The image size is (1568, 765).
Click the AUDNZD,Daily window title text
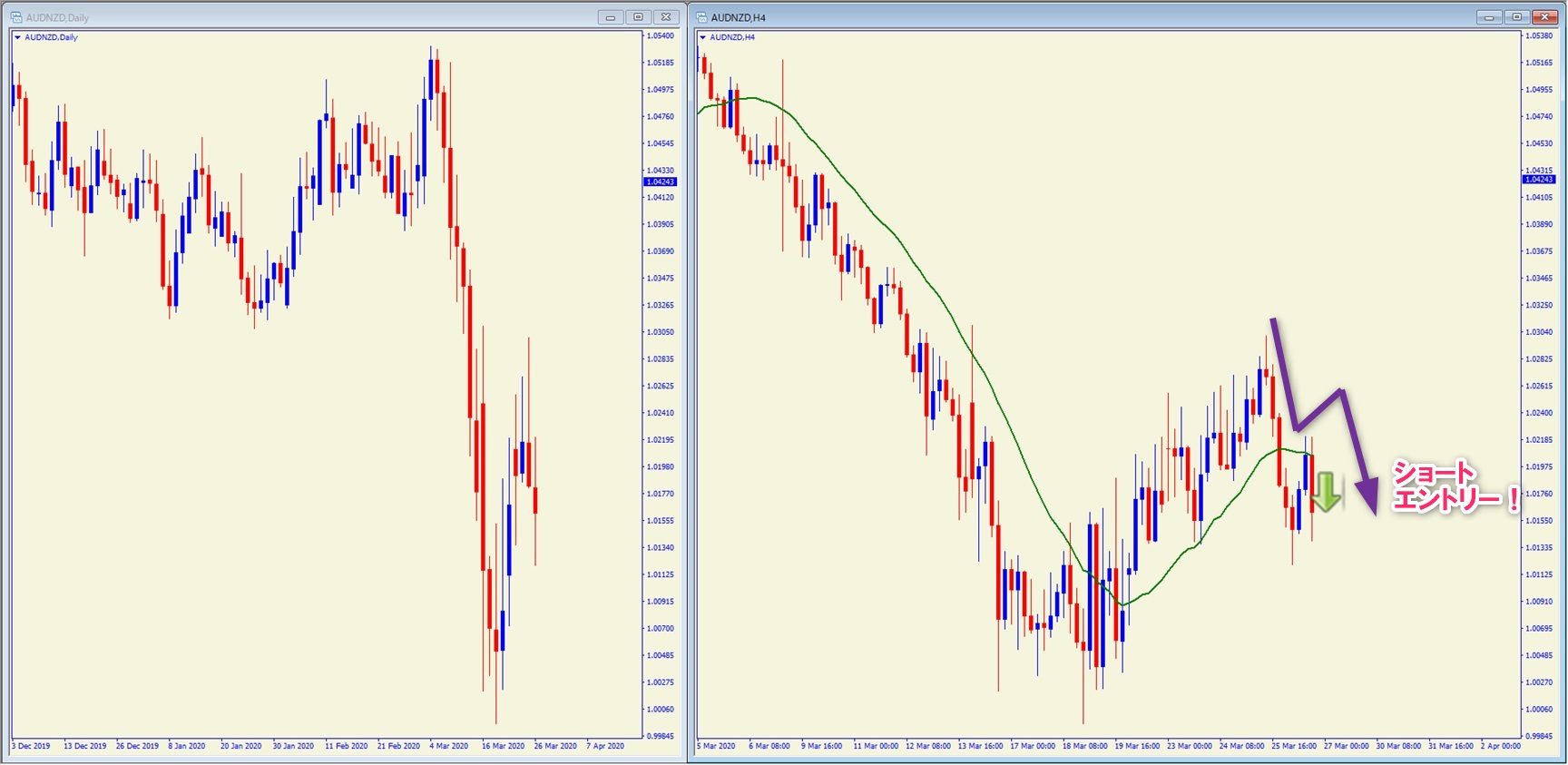pyautogui.click(x=57, y=17)
